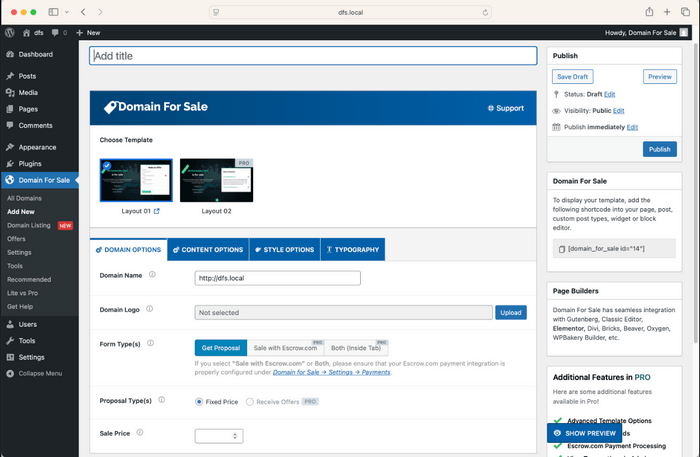The height and width of the screenshot is (457, 700).
Task: Toggle Safari sidebar
Action: (x=53, y=12)
